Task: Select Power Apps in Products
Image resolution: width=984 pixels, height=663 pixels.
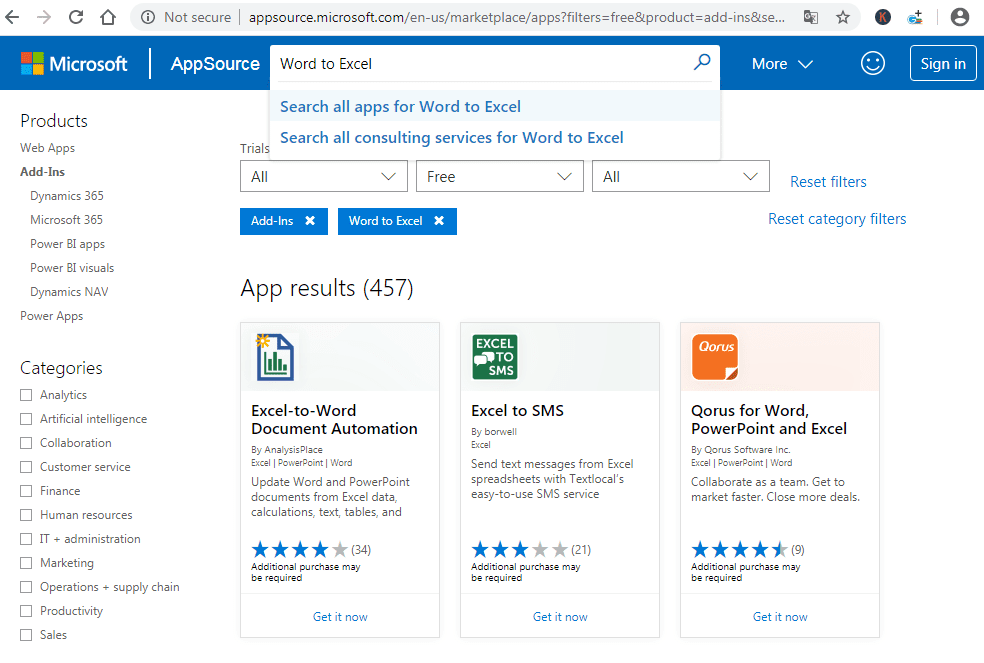Action: [51, 316]
